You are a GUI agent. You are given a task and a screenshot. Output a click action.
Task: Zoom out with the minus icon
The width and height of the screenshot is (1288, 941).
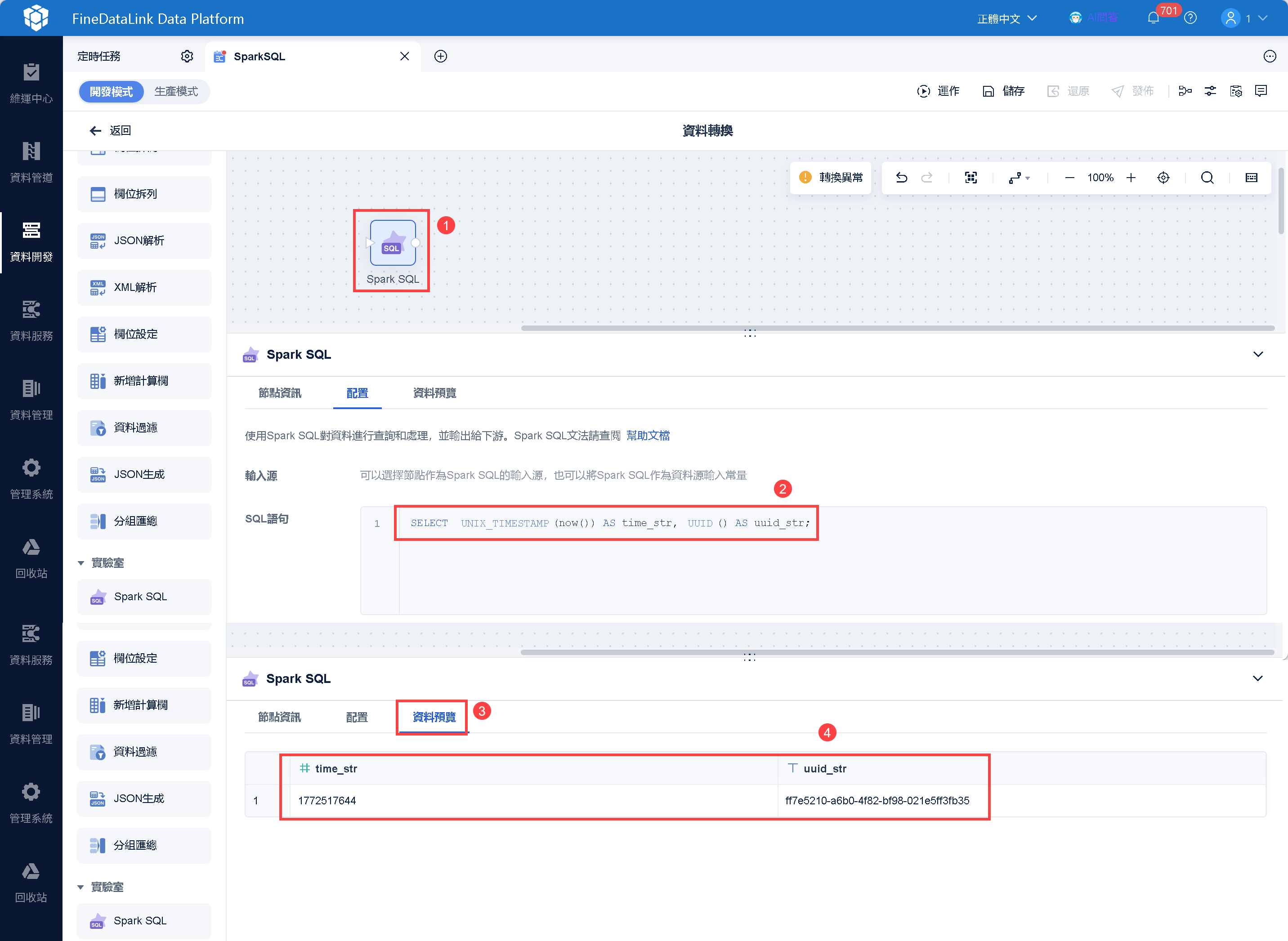(x=1069, y=178)
